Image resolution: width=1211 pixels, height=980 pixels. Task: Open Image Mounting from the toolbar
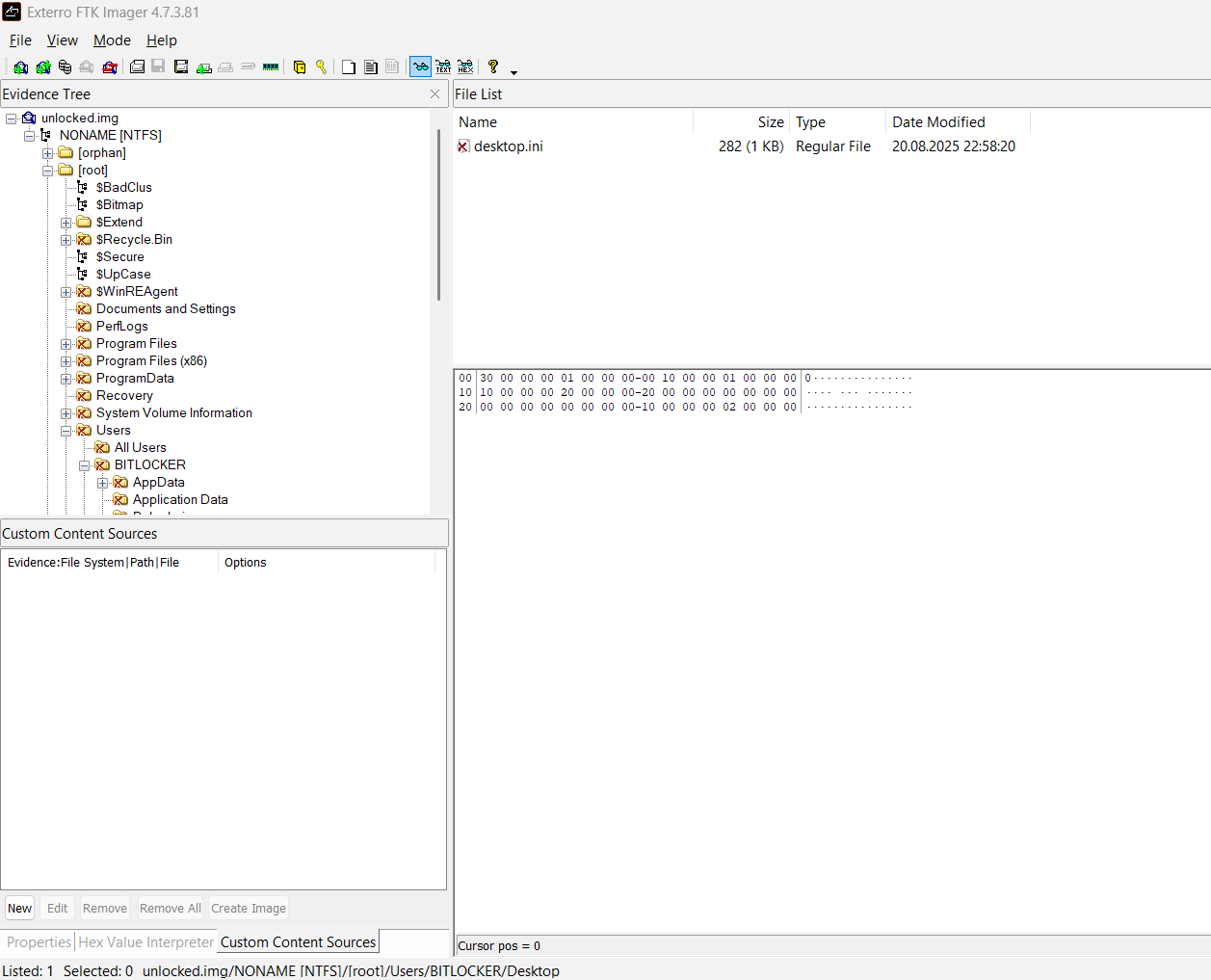[65, 67]
